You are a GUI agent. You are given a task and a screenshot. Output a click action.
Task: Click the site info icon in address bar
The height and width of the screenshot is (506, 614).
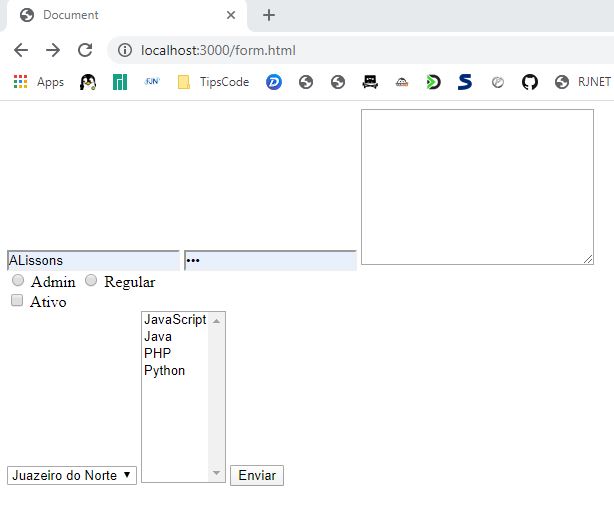tap(125, 50)
